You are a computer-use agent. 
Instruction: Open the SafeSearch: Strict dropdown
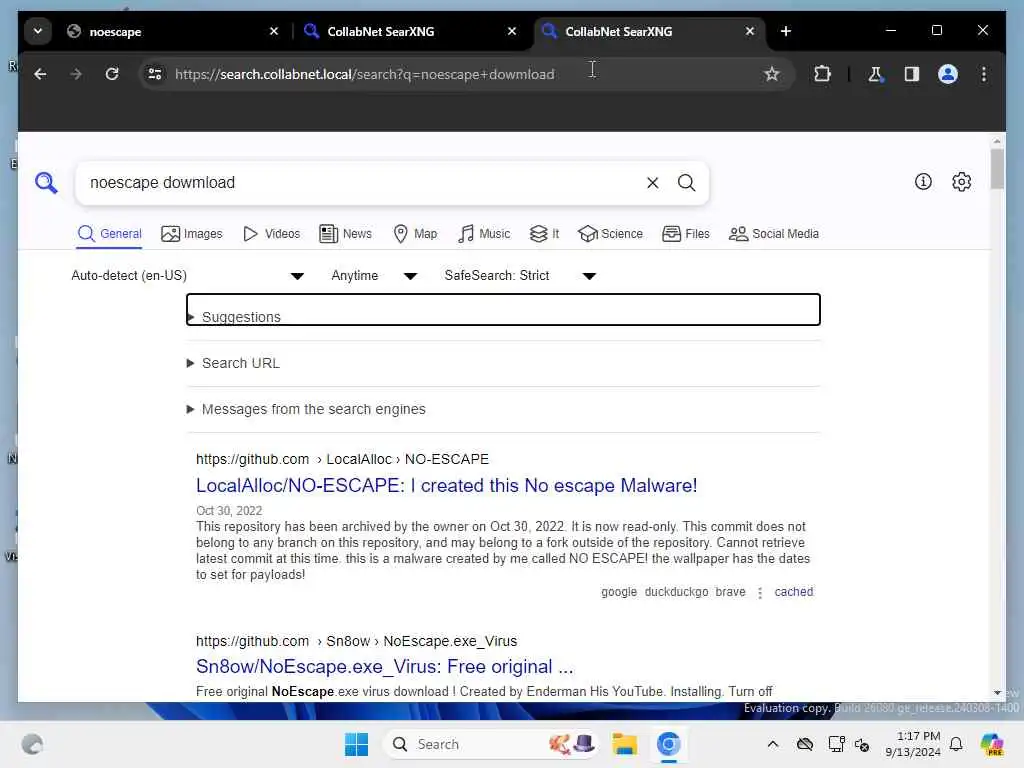[520, 276]
